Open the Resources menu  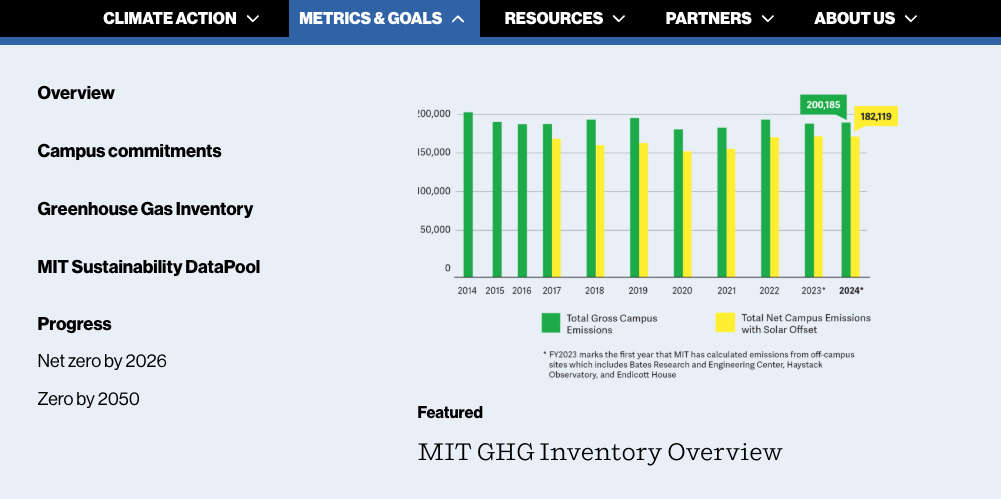tap(564, 19)
